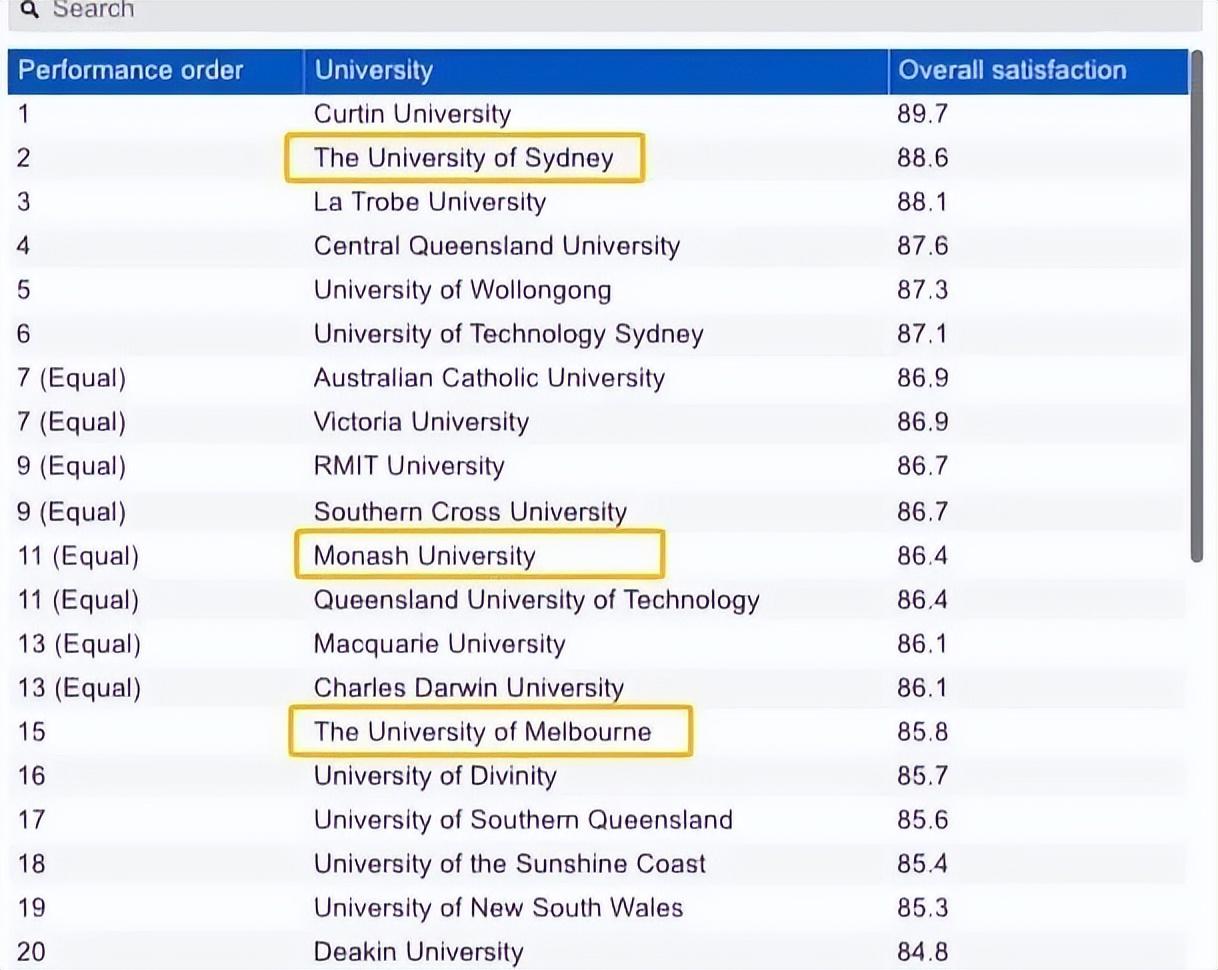
Task: Select University of Technology Sydney
Action: pos(508,334)
